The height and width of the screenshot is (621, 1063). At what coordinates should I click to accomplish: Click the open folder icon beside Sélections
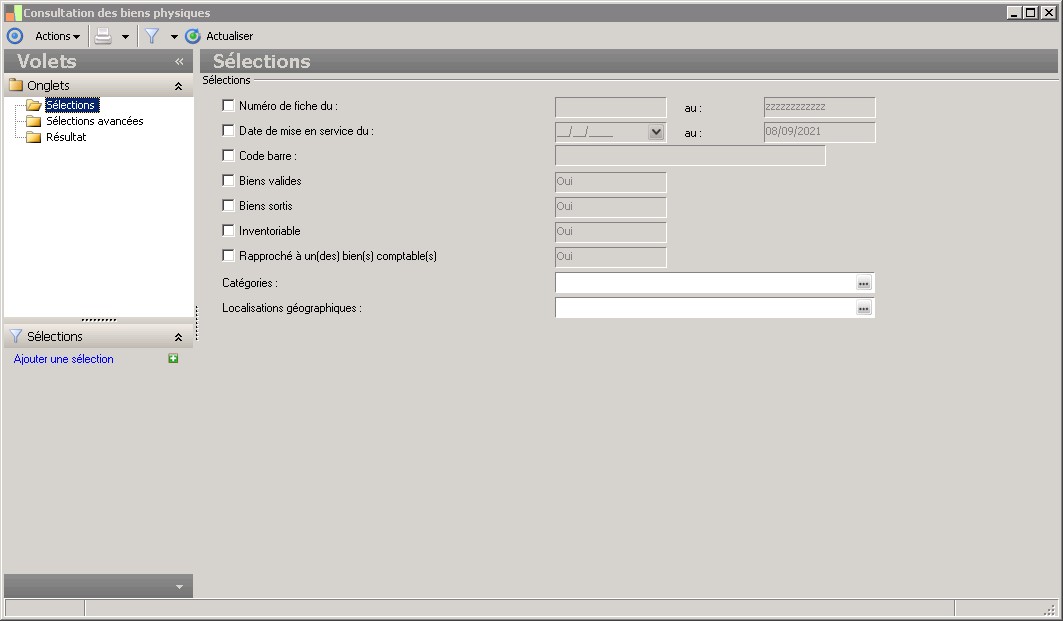tap(34, 105)
